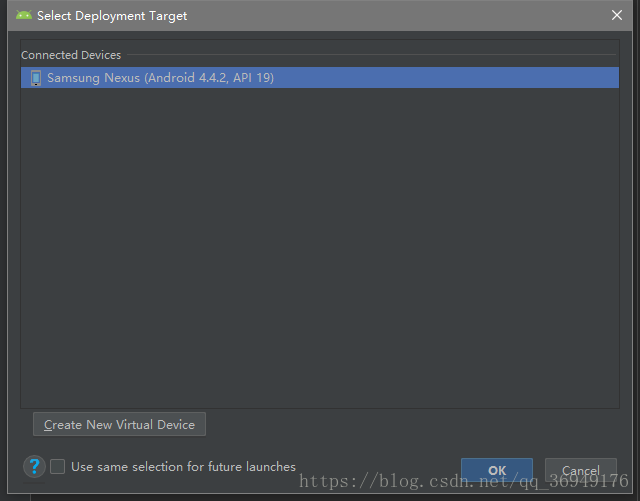Screen dimensions: 640x501
Task: Click the 'Connected Devices' section heading
Action: [x=71, y=55]
